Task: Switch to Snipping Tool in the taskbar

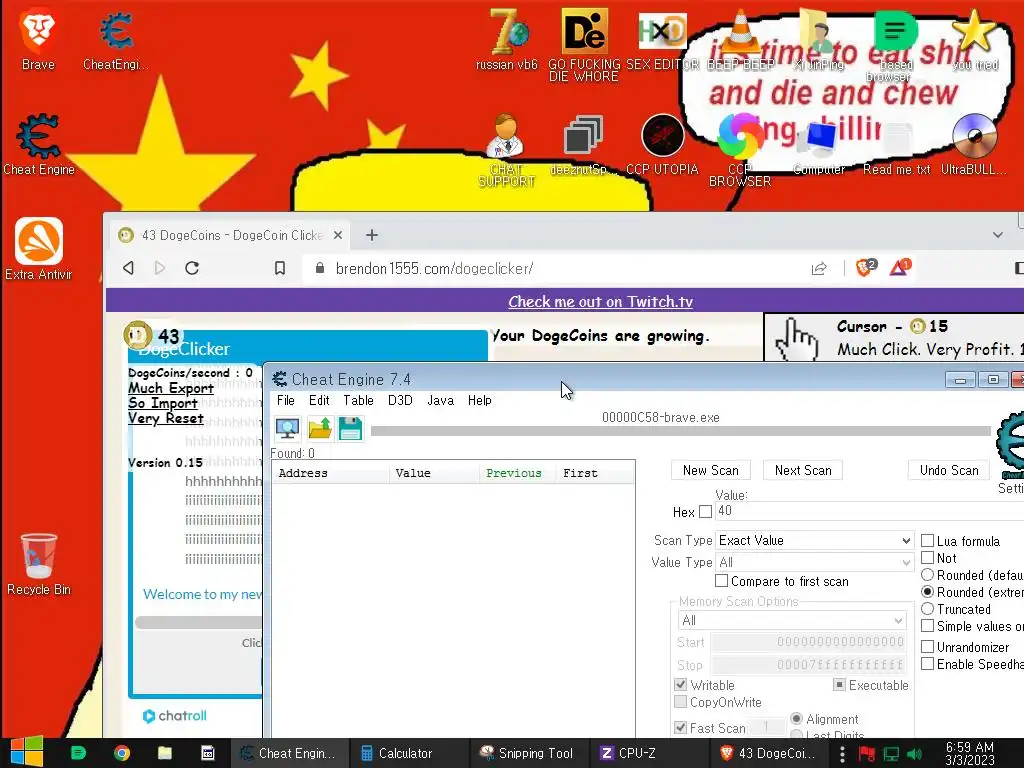Action: click(528, 753)
